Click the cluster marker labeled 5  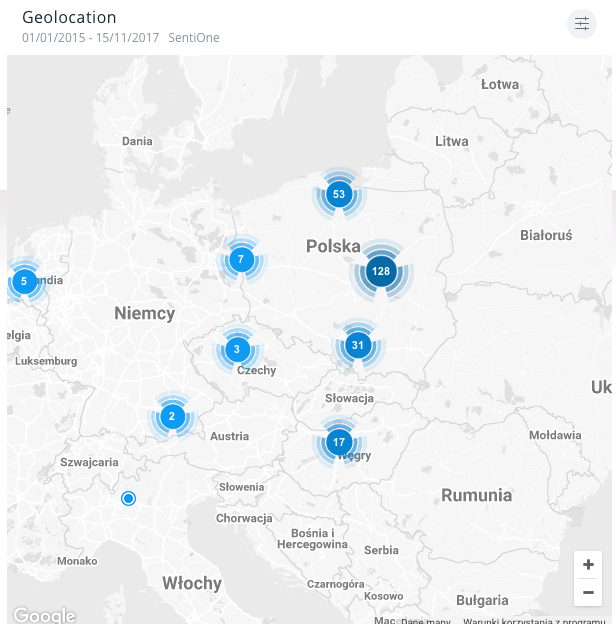pyautogui.click(x=24, y=281)
